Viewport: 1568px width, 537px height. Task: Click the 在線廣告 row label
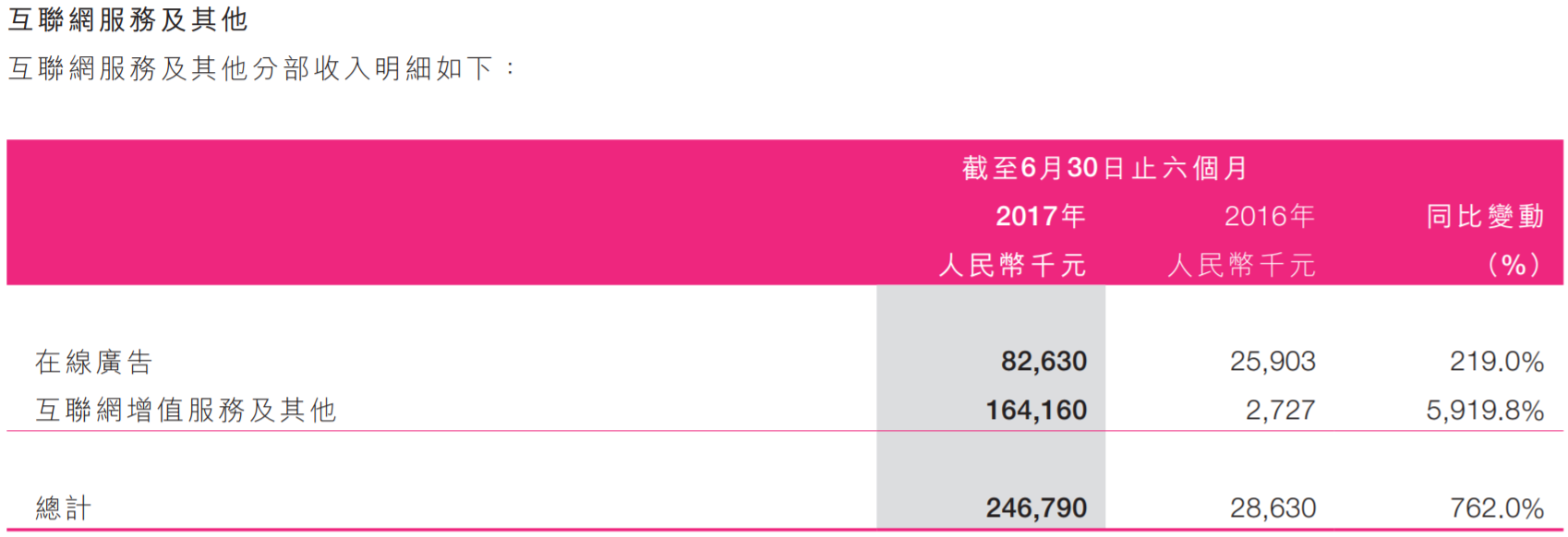coord(93,362)
